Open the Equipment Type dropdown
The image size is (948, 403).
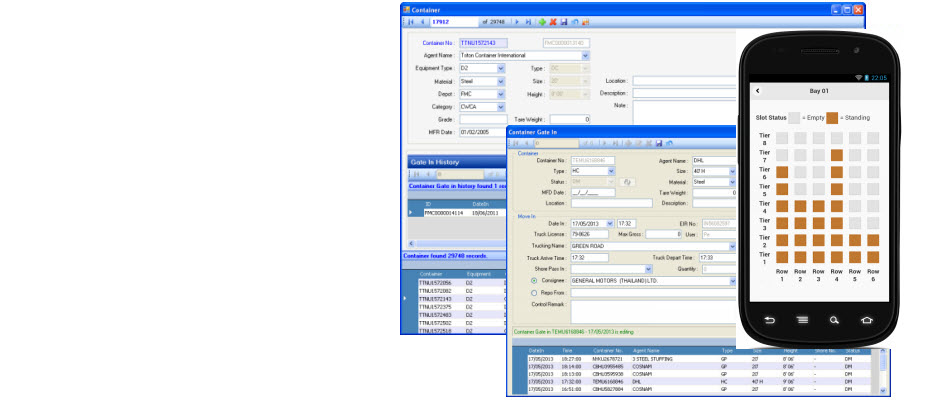pos(501,68)
